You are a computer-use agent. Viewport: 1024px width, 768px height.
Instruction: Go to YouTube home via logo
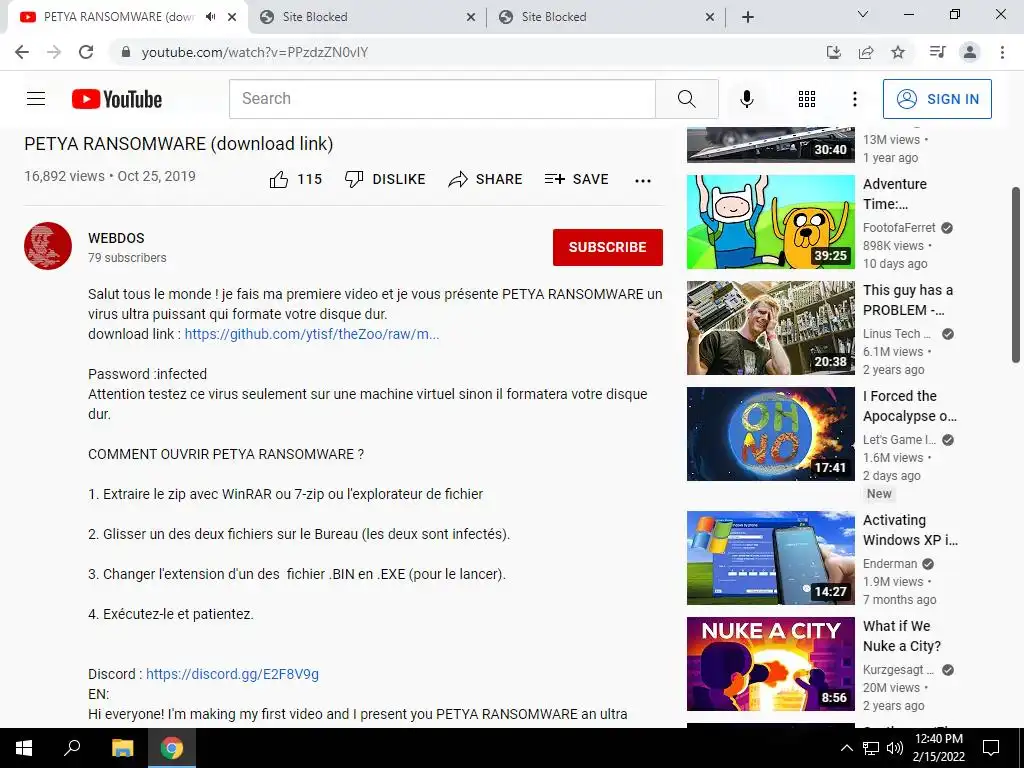pos(117,99)
